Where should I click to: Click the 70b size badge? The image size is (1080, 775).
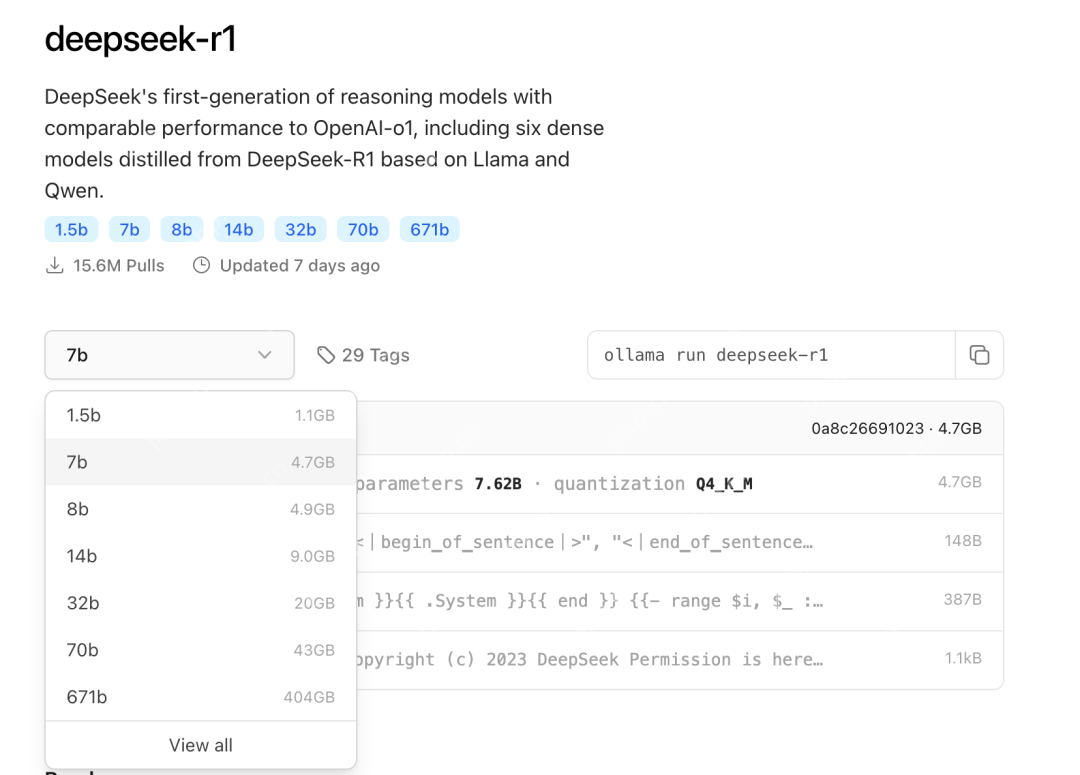click(363, 229)
